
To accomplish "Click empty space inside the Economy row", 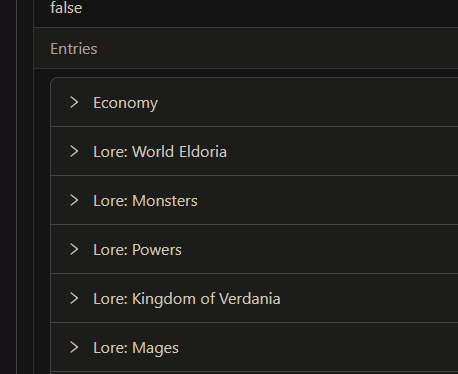I will [x=307, y=102].
